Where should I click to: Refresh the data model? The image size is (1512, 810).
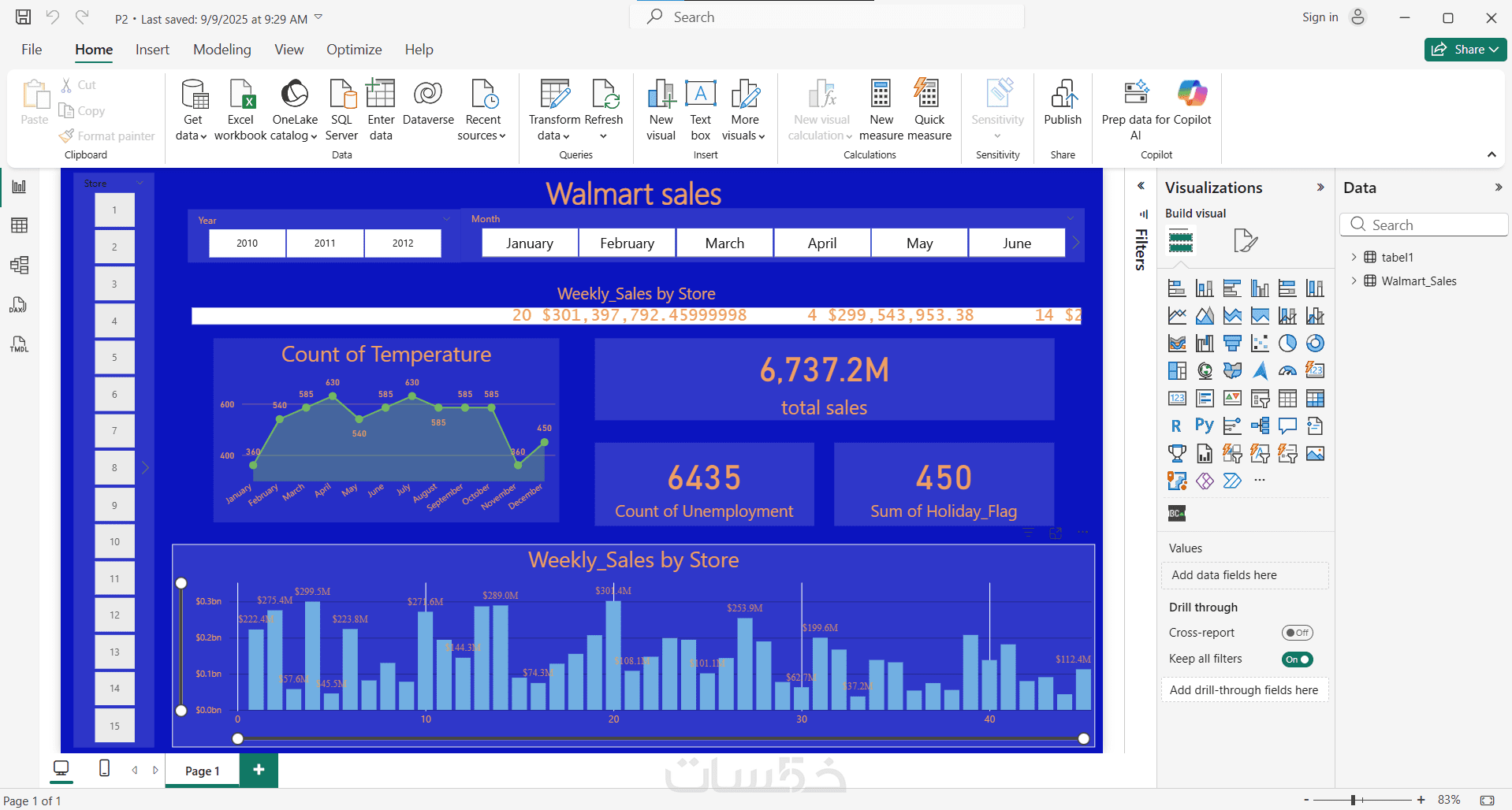pos(604,110)
